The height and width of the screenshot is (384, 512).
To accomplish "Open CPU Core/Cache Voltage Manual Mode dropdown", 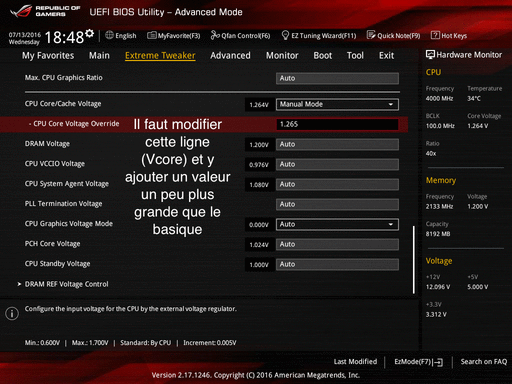I will tap(337, 104).
